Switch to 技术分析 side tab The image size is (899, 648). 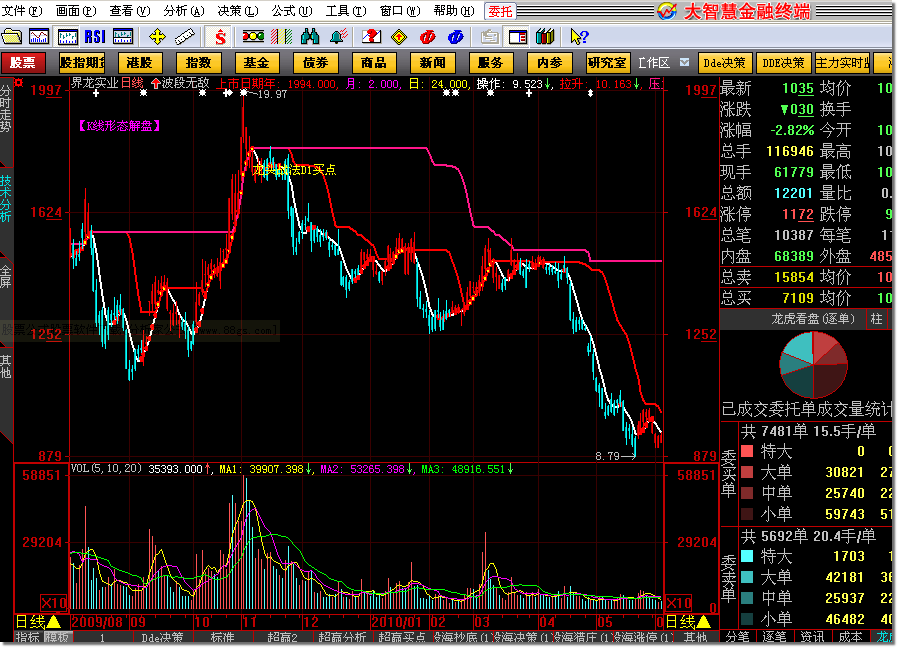click(6, 198)
